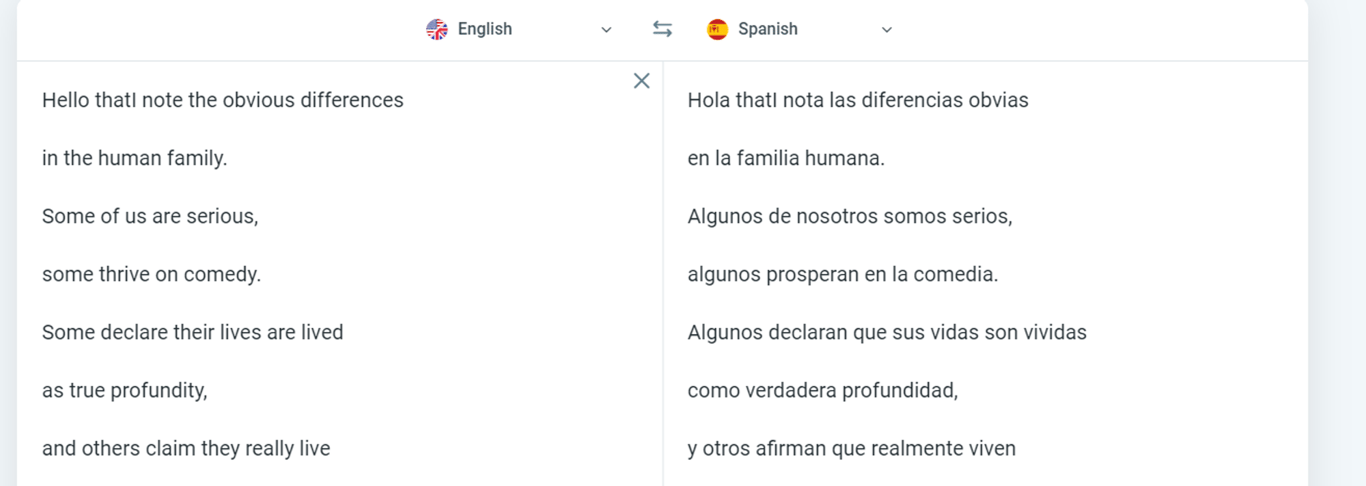1366x486 pixels.
Task: Click the source line "Hello thatI note the obvious differences"
Action: click(x=223, y=100)
